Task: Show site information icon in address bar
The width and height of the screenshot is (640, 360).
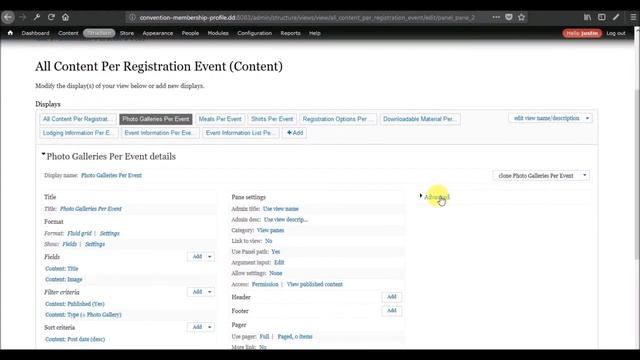Action: tap(132, 18)
